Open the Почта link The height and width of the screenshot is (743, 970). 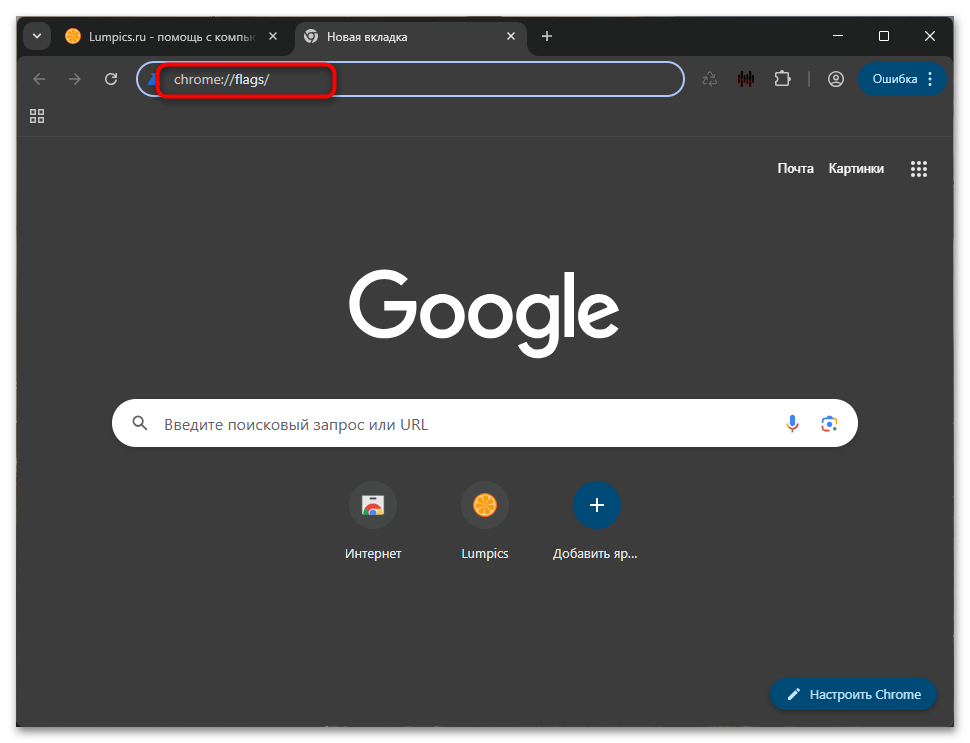795,168
